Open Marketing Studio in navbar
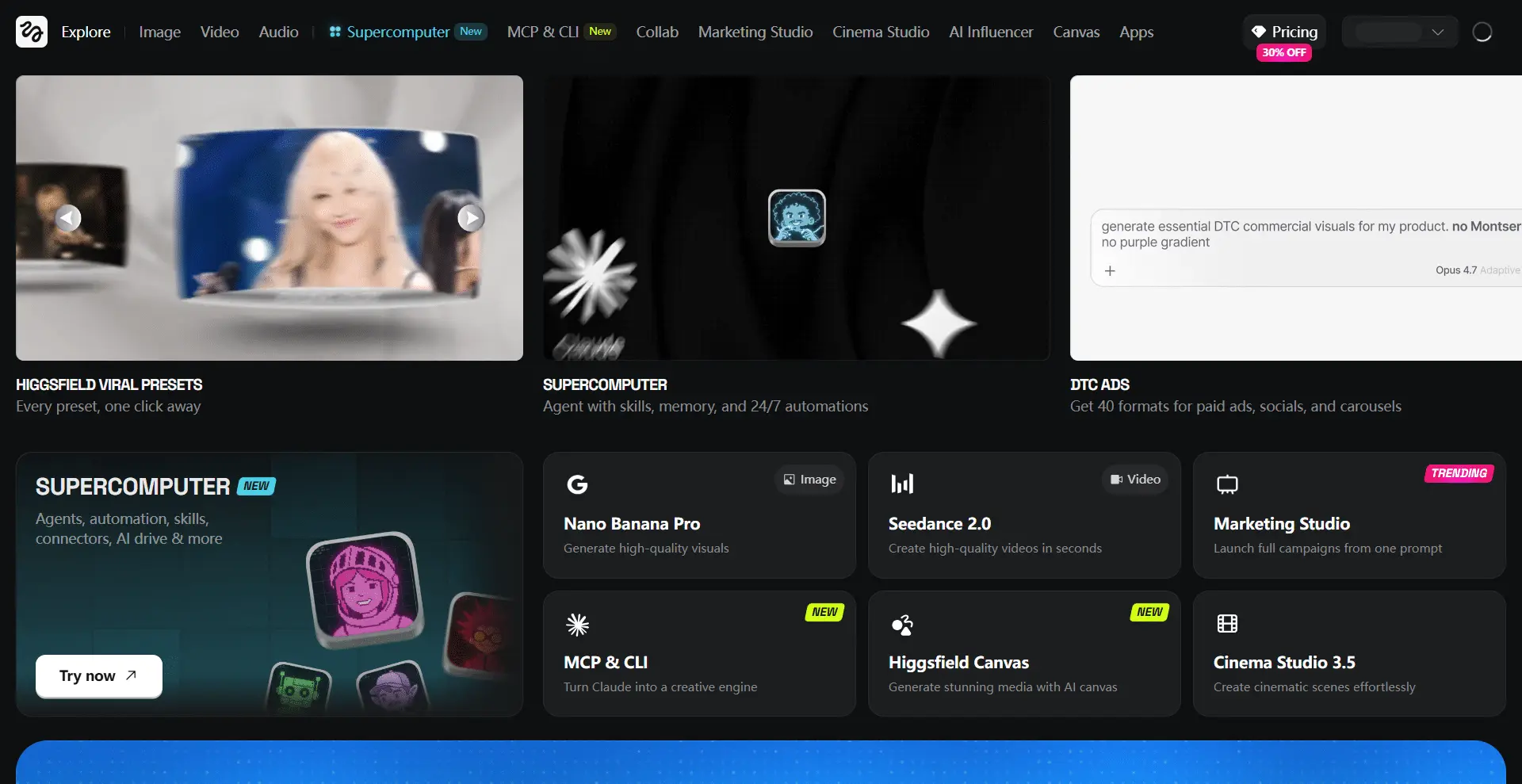Viewport: 1522px width, 784px height. tap(755, 32)
